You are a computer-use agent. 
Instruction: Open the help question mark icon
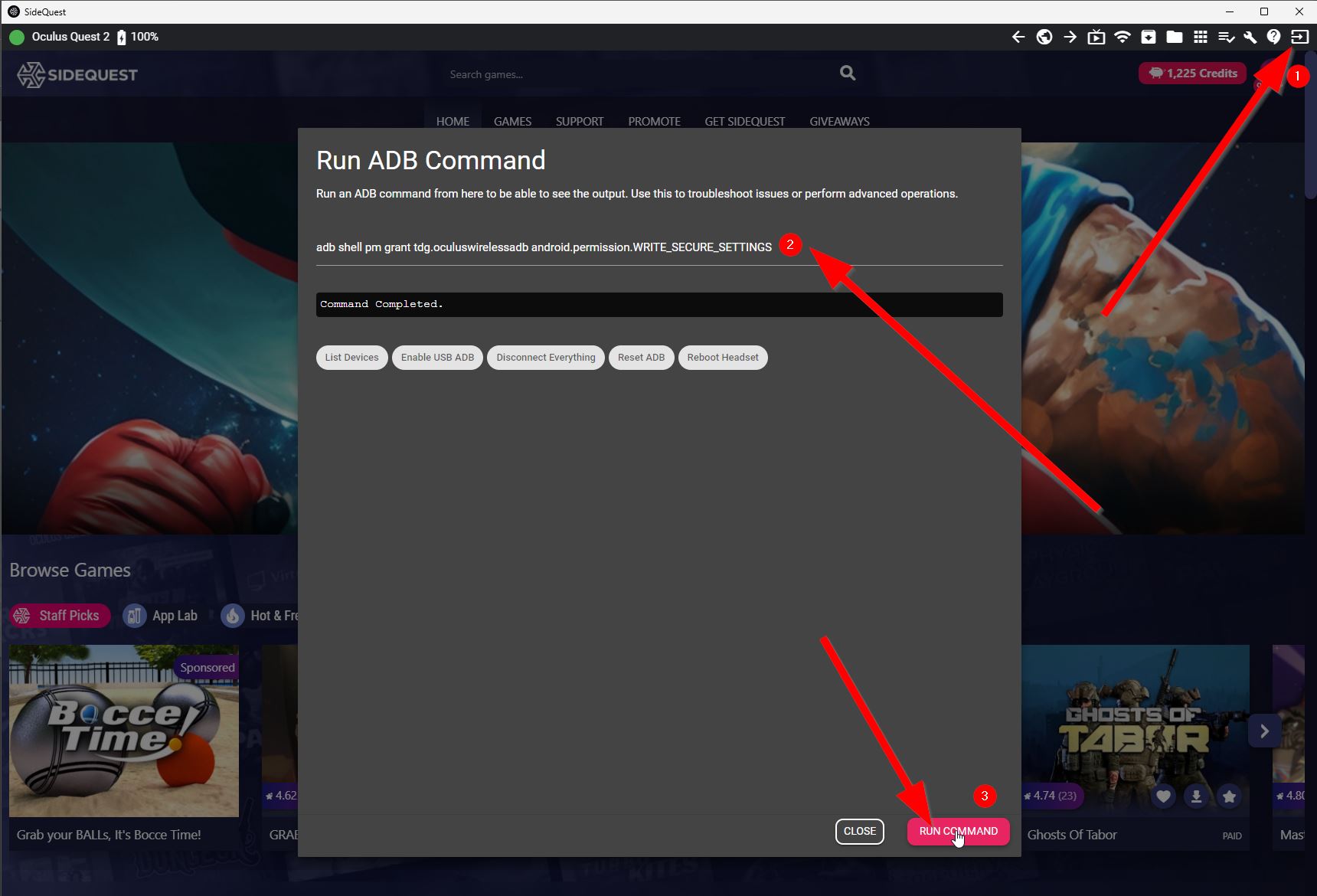(1274, 37)
